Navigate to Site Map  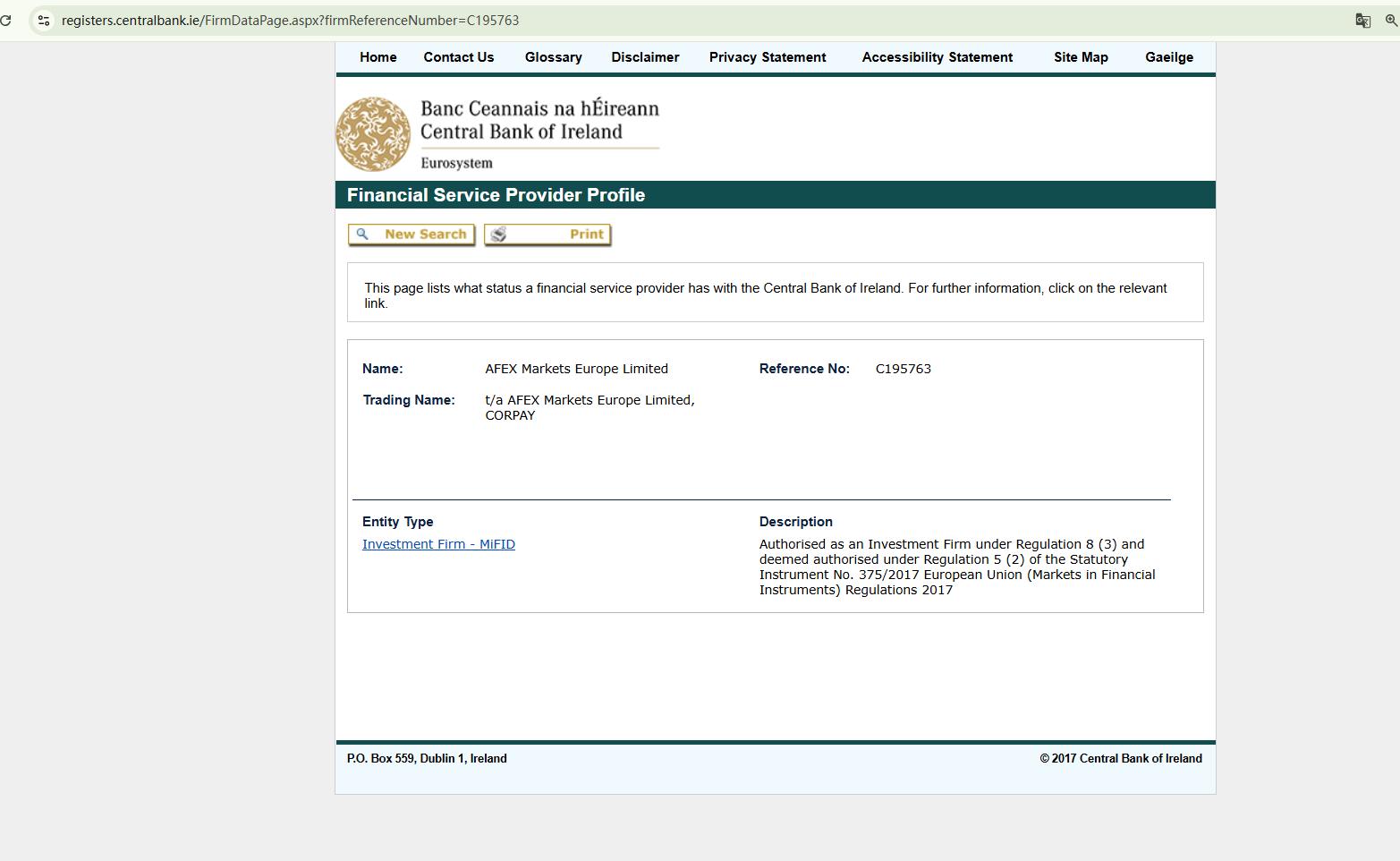[x=1081, y=57]
